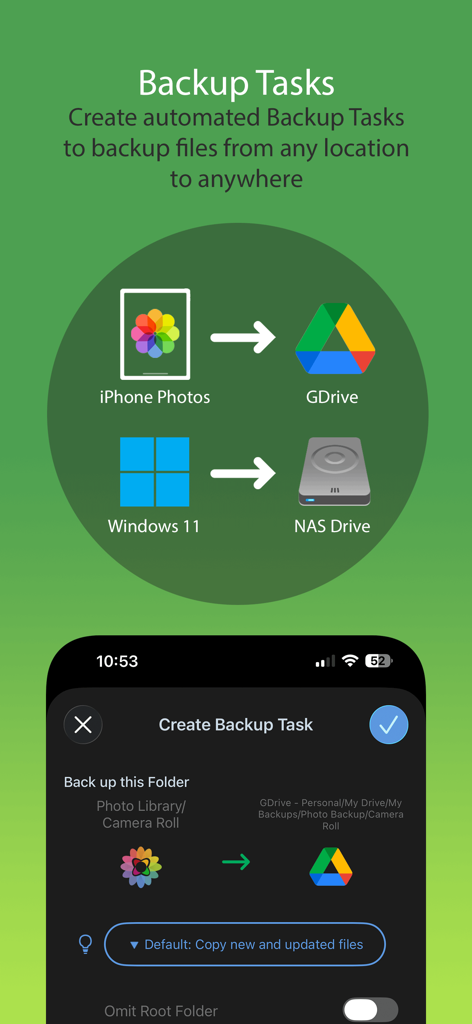Viewport: 472px width, 1024px height.
Task: Click the 'NAS Drive' caption
Action: [x=332, y=526]
